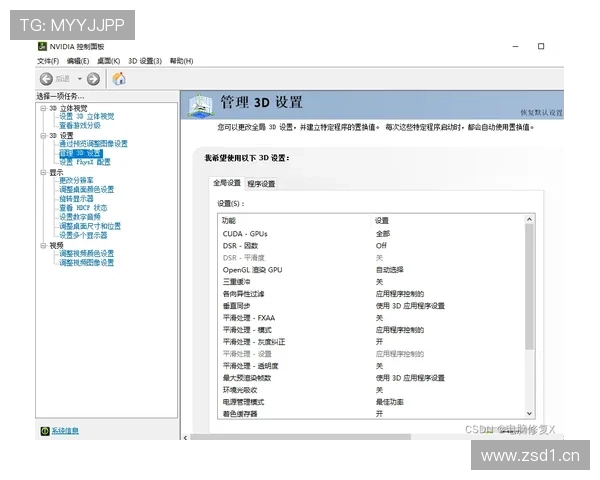The height and width of the screenshot is (480, 600).
Task: Click the 管理 3D 设置 header icon
Action: pyautogui.click(x=200, y=105)
